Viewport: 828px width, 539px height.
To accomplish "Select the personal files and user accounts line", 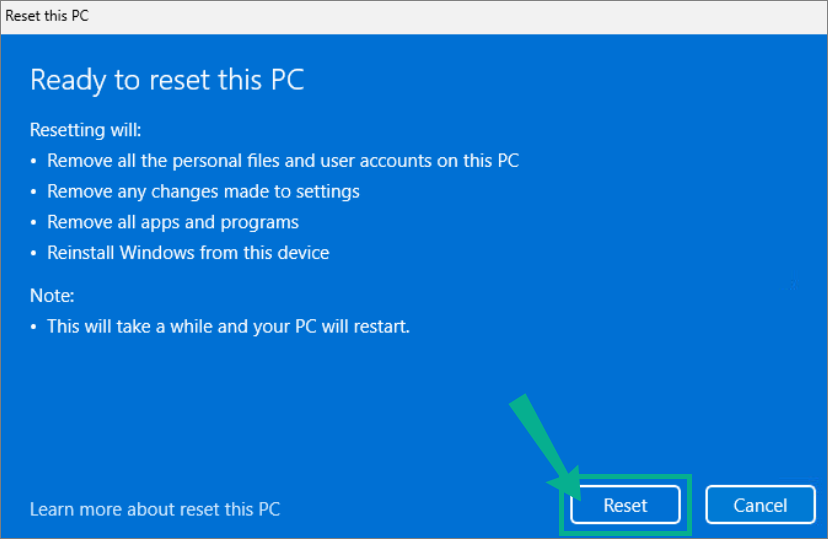I will point(283,160).
